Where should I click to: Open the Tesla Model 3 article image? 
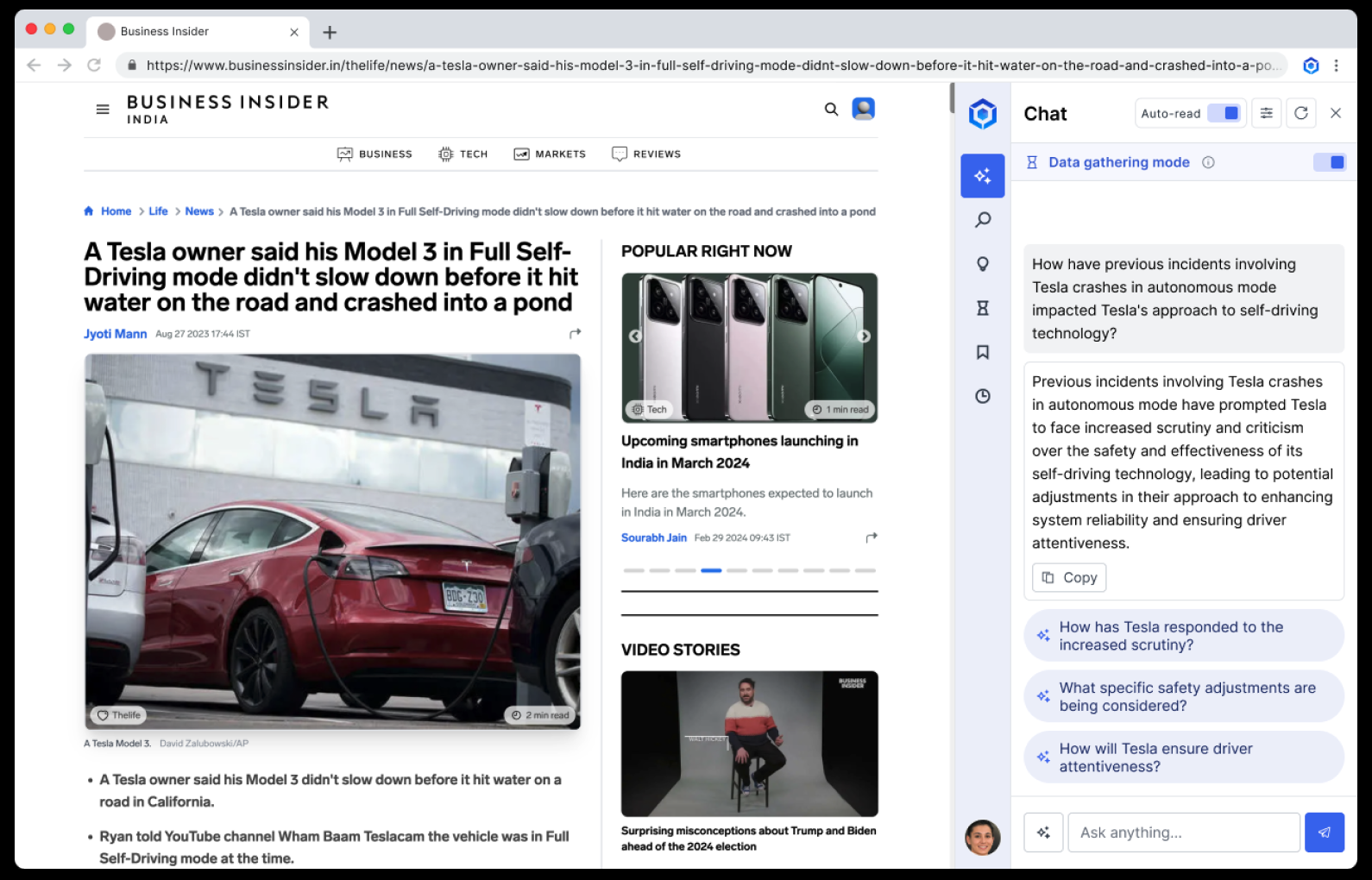332,541
